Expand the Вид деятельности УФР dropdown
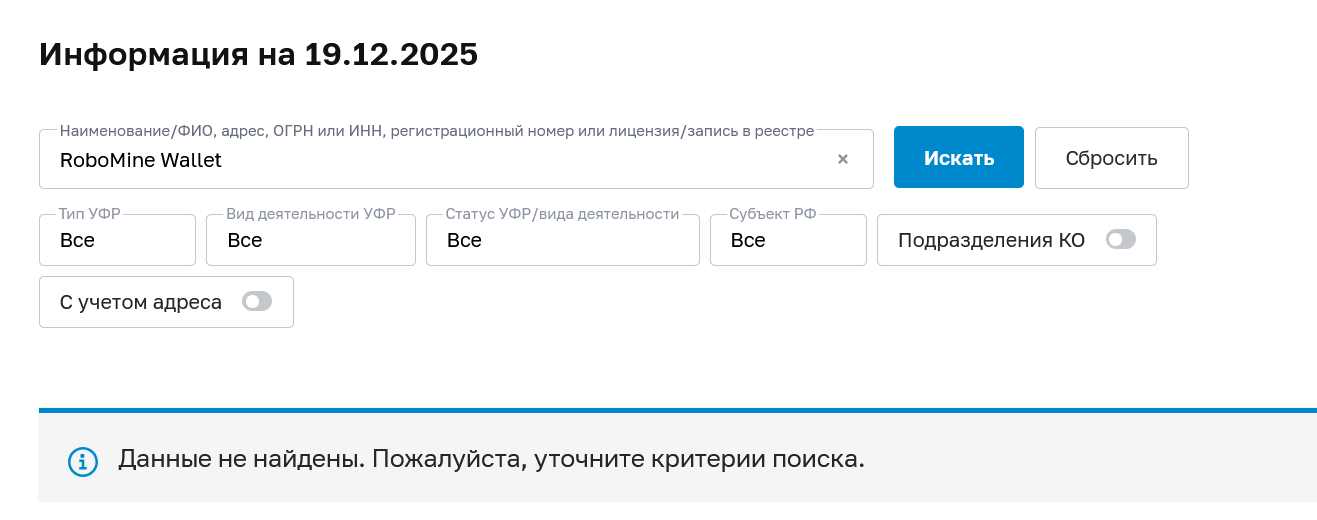This screenshot has width=1317, height=520. (x=310, y=241)
